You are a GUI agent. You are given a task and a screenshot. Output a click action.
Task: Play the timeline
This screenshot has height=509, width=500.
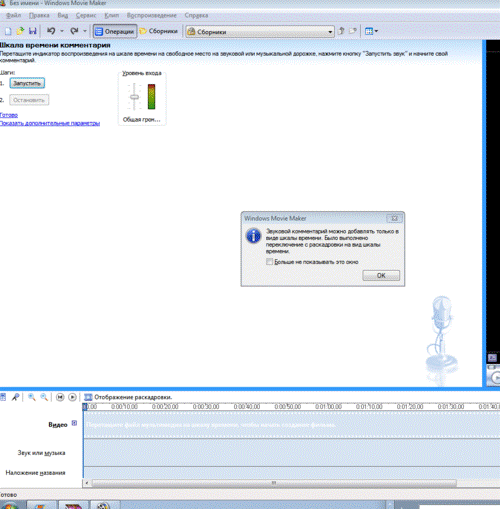72,397
